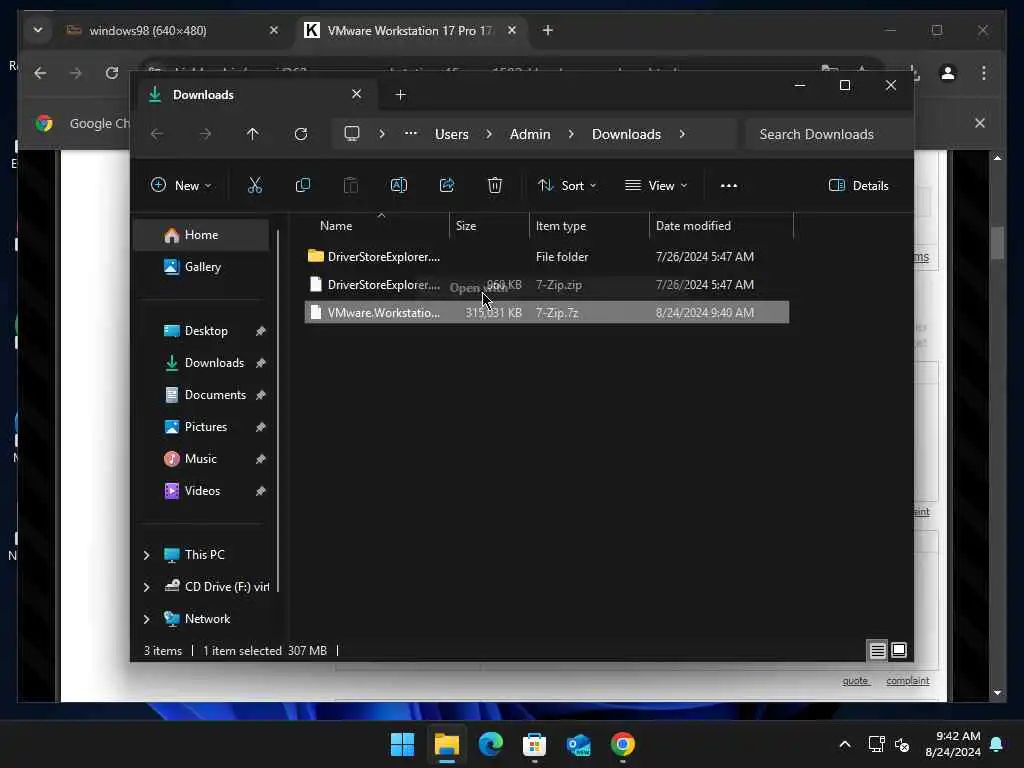Add a new File Explorer tab

click(x=401, y=95)
